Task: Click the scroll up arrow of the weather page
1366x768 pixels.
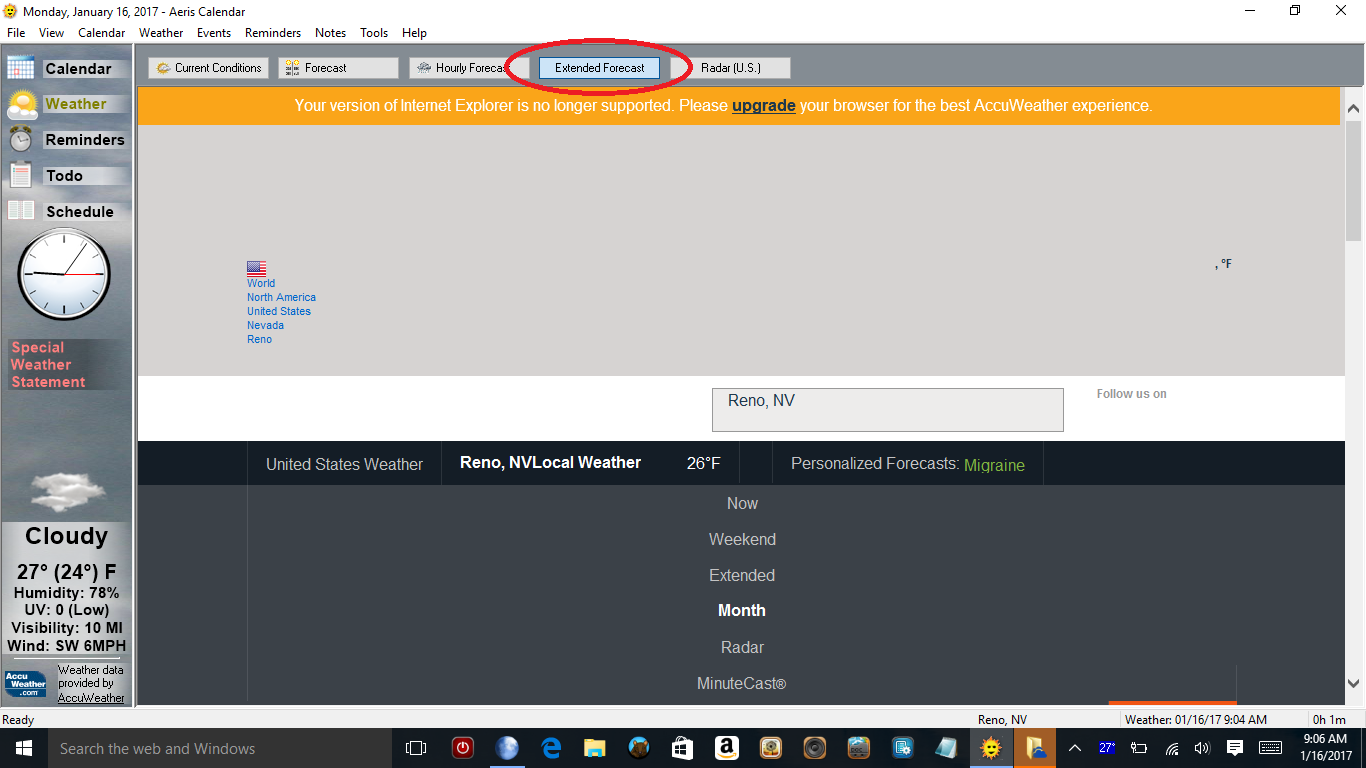Action: [x=1354, y=108]
